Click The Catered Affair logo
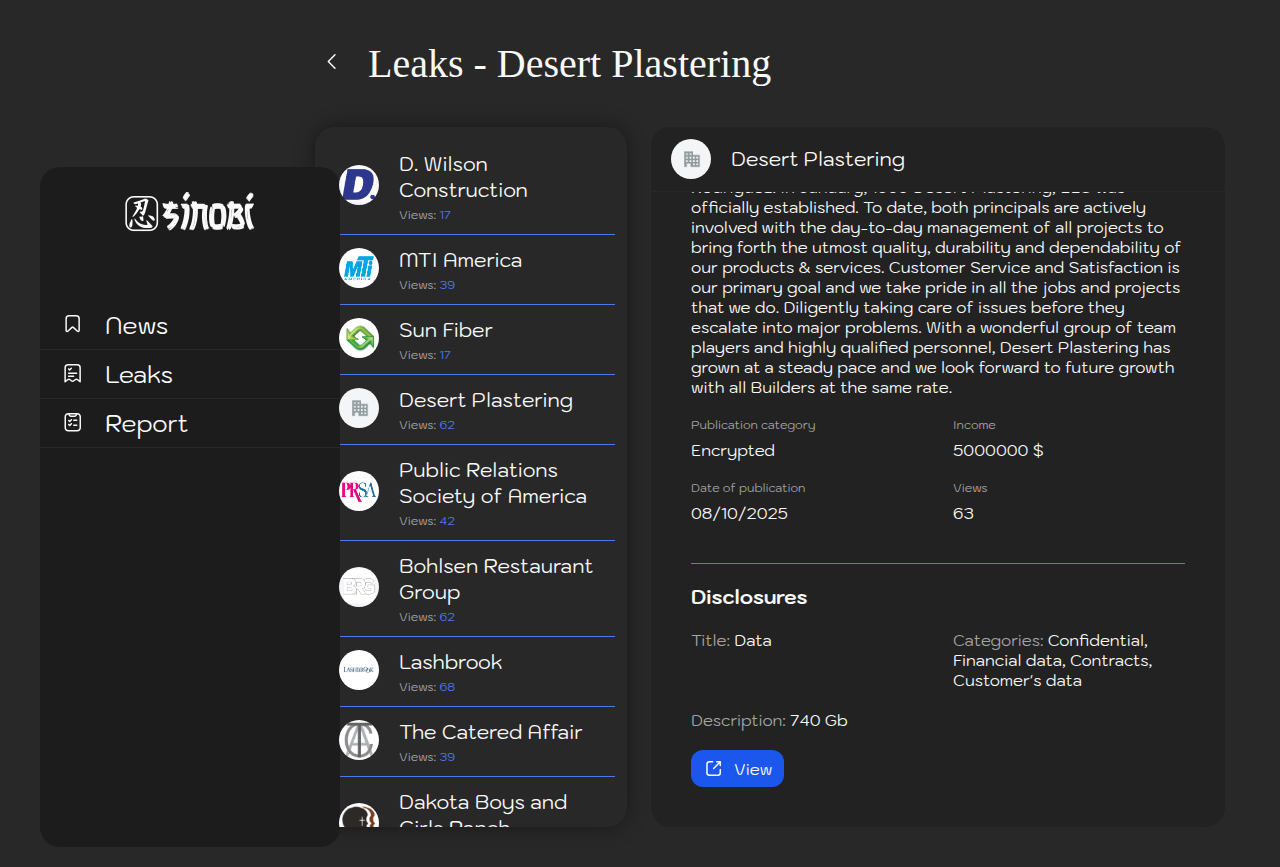The image size is (1280, 867). click(359, 740)
